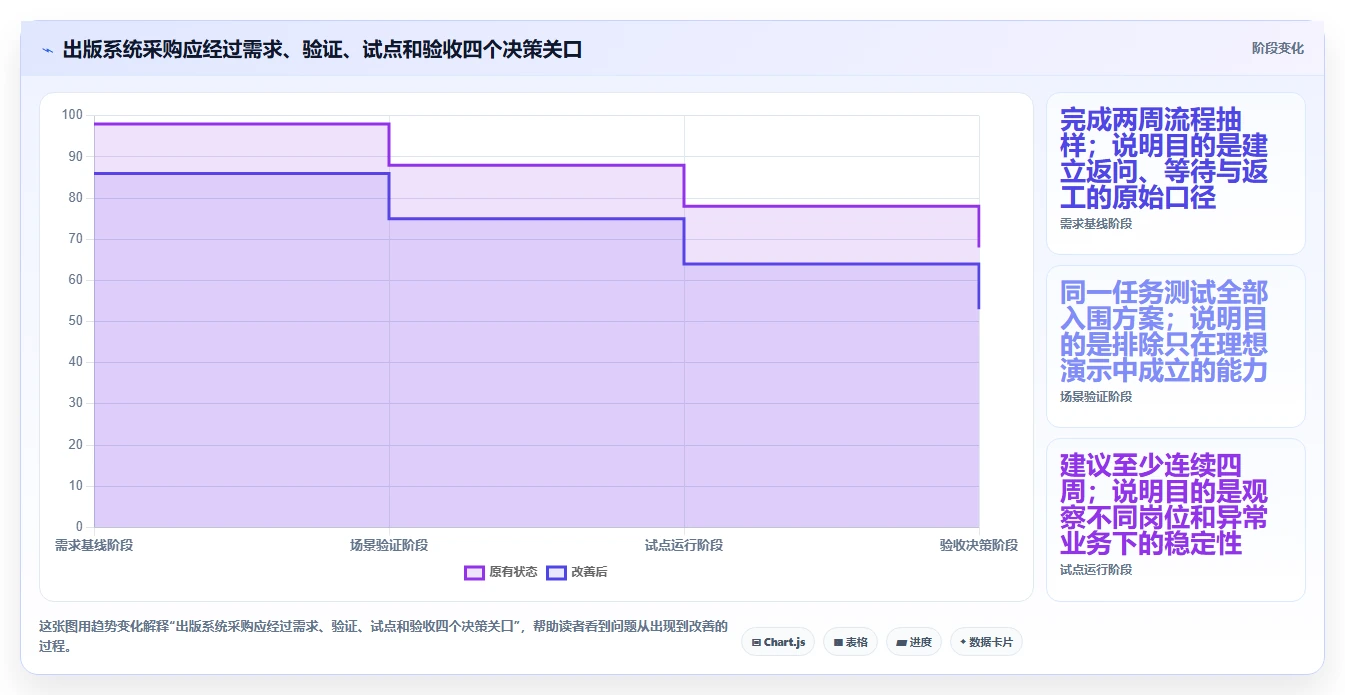
Task: Open the 完成两周流程抽样 card
Action: 1176,173
